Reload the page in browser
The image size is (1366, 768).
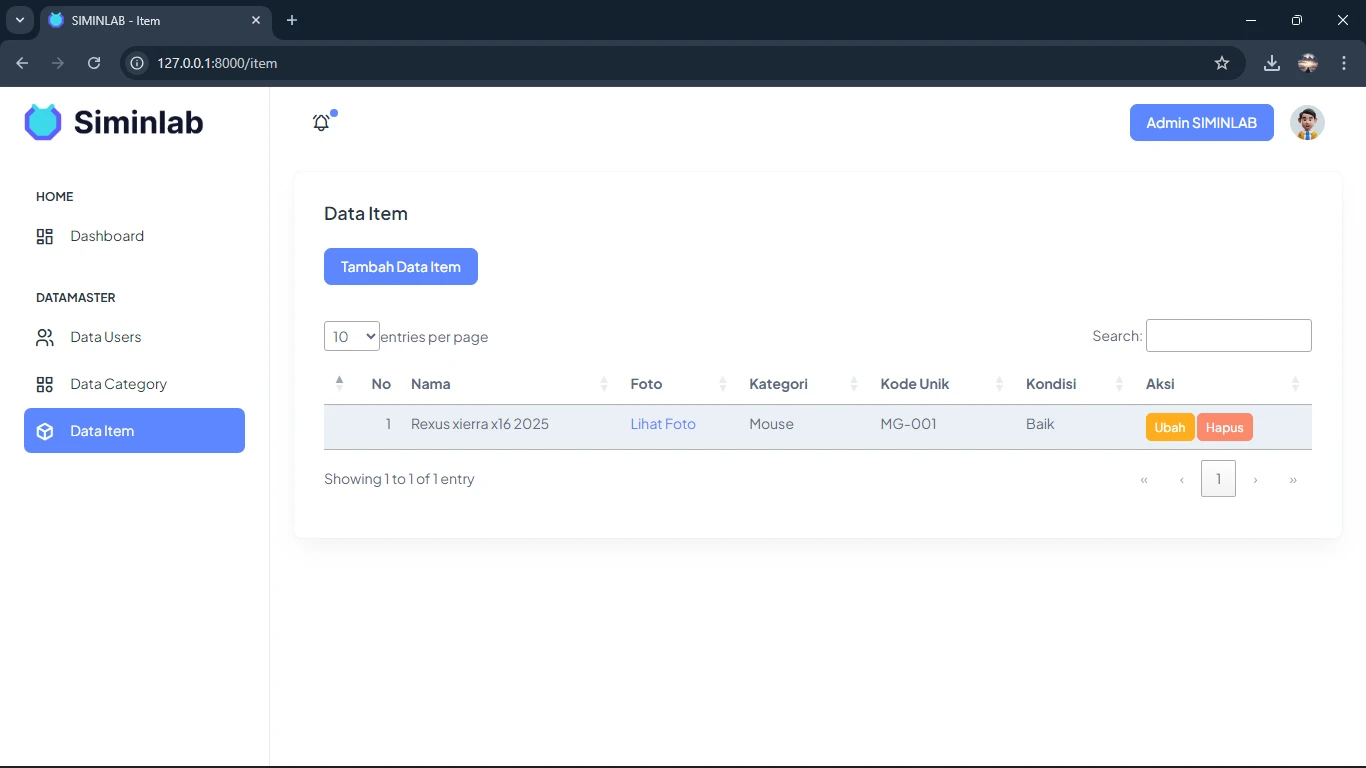pyautogui.click(x=94, y=63)
